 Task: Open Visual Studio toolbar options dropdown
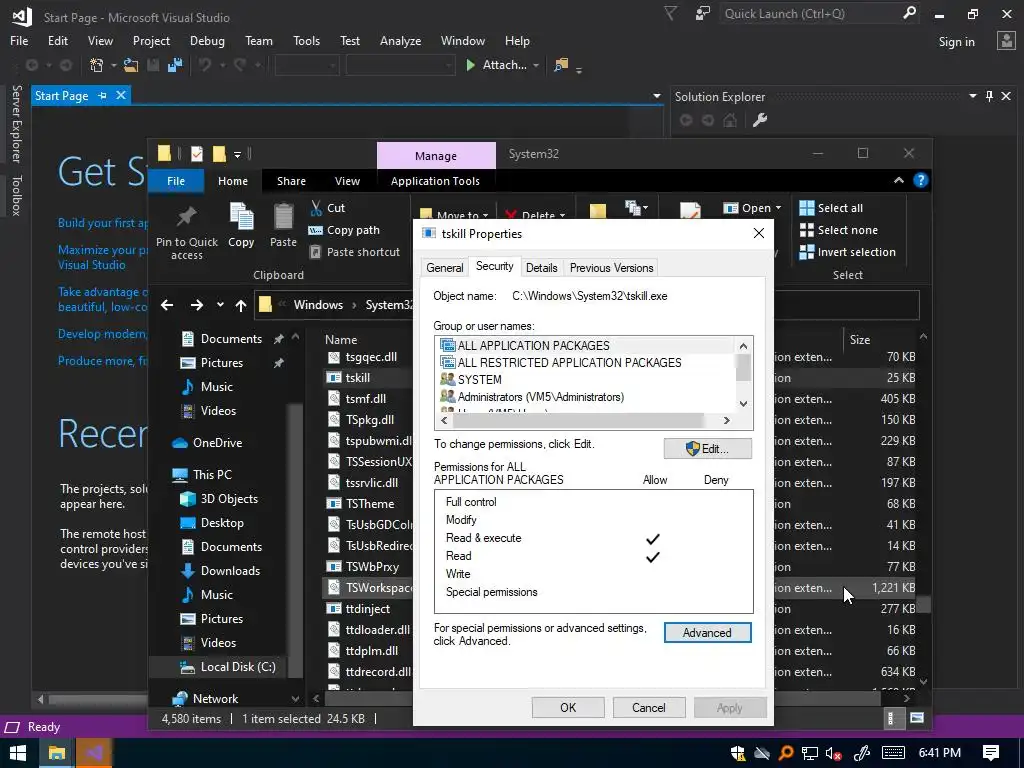tap(579, 68)
